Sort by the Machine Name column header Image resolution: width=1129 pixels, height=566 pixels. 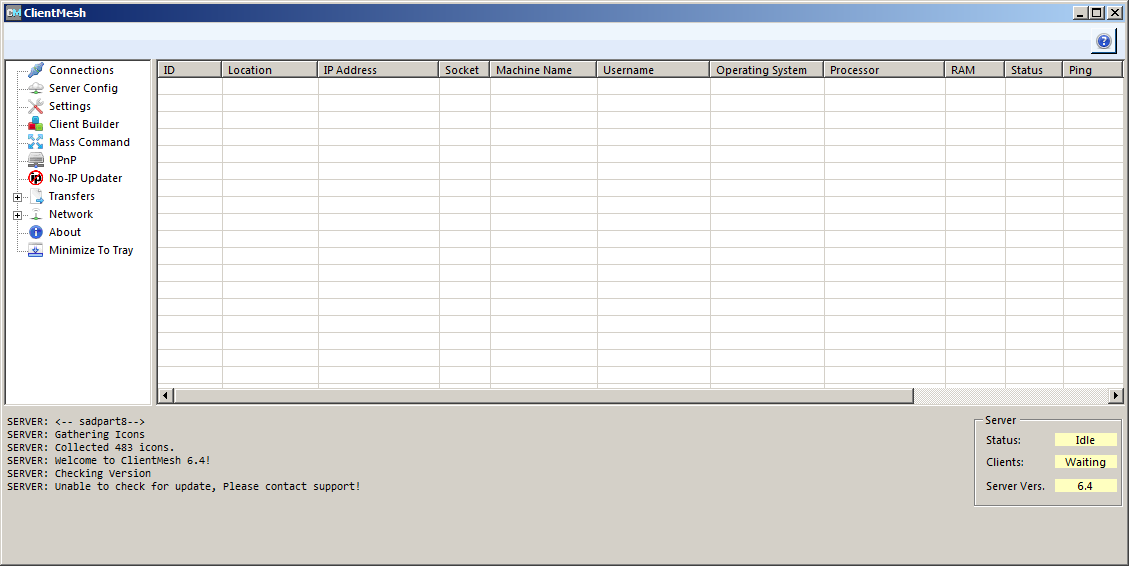click(x=543, y=70)
